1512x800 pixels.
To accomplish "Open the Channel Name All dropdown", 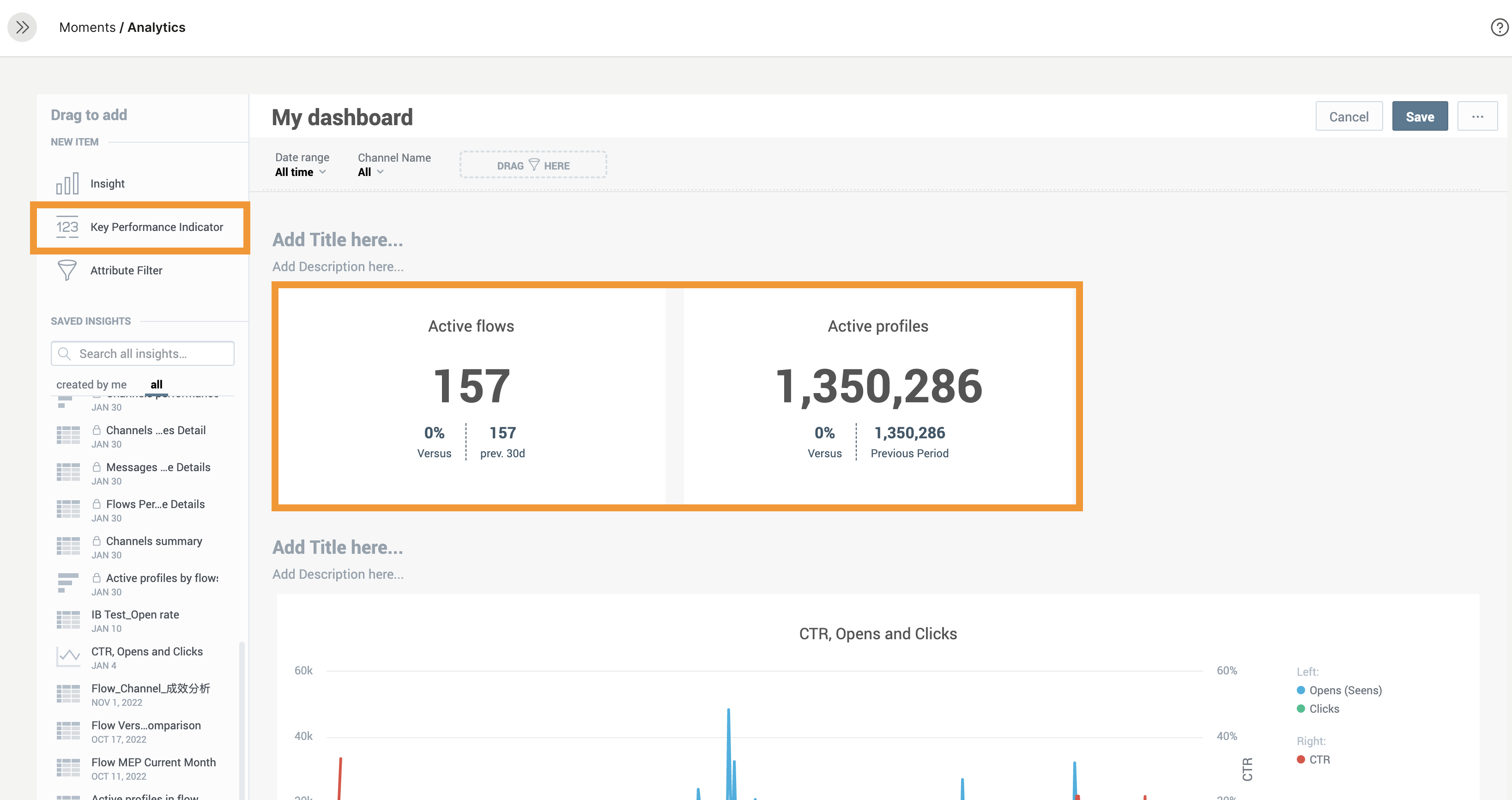I will click(370, 172).
